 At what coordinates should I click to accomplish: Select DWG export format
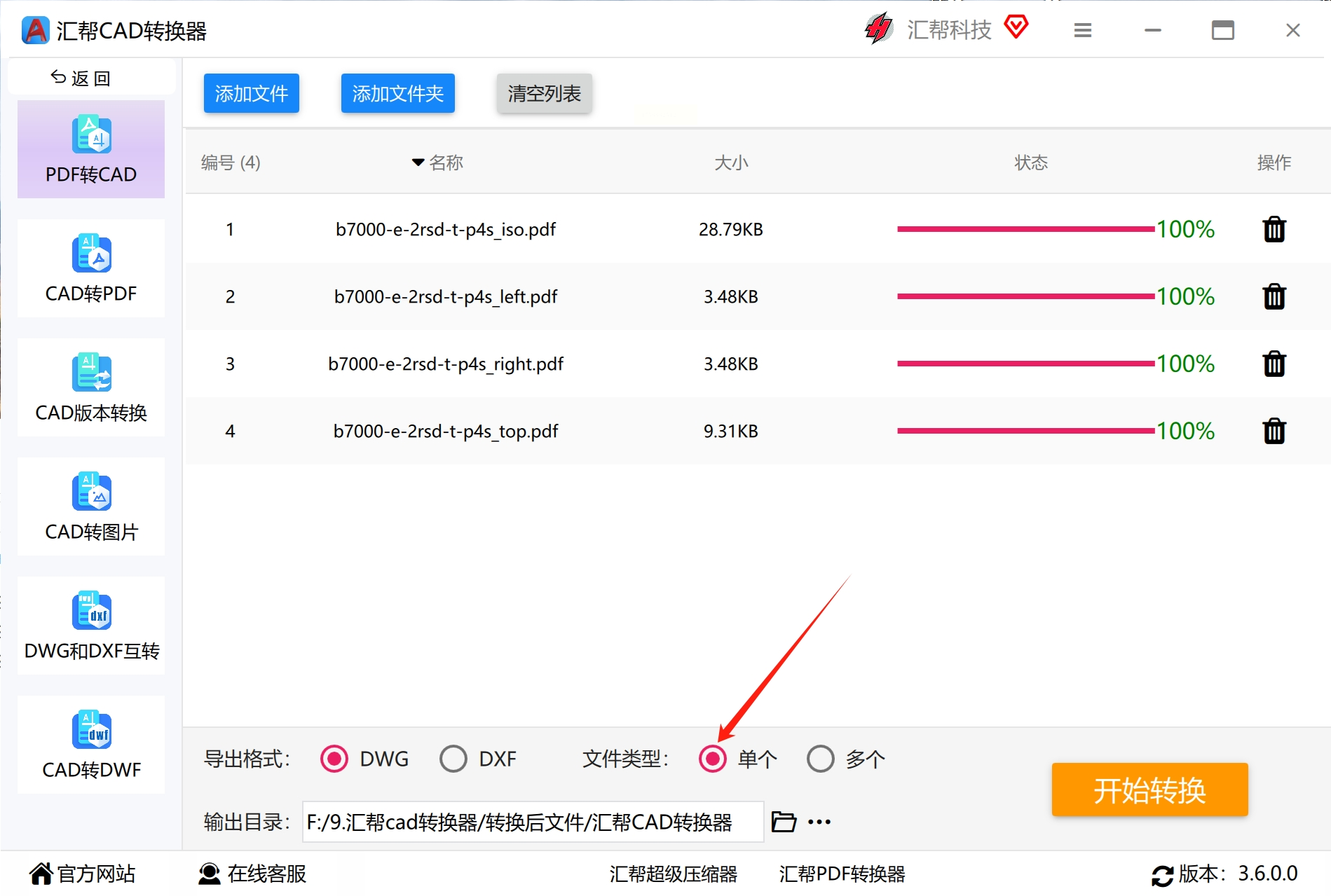click(x=334, y=759)
